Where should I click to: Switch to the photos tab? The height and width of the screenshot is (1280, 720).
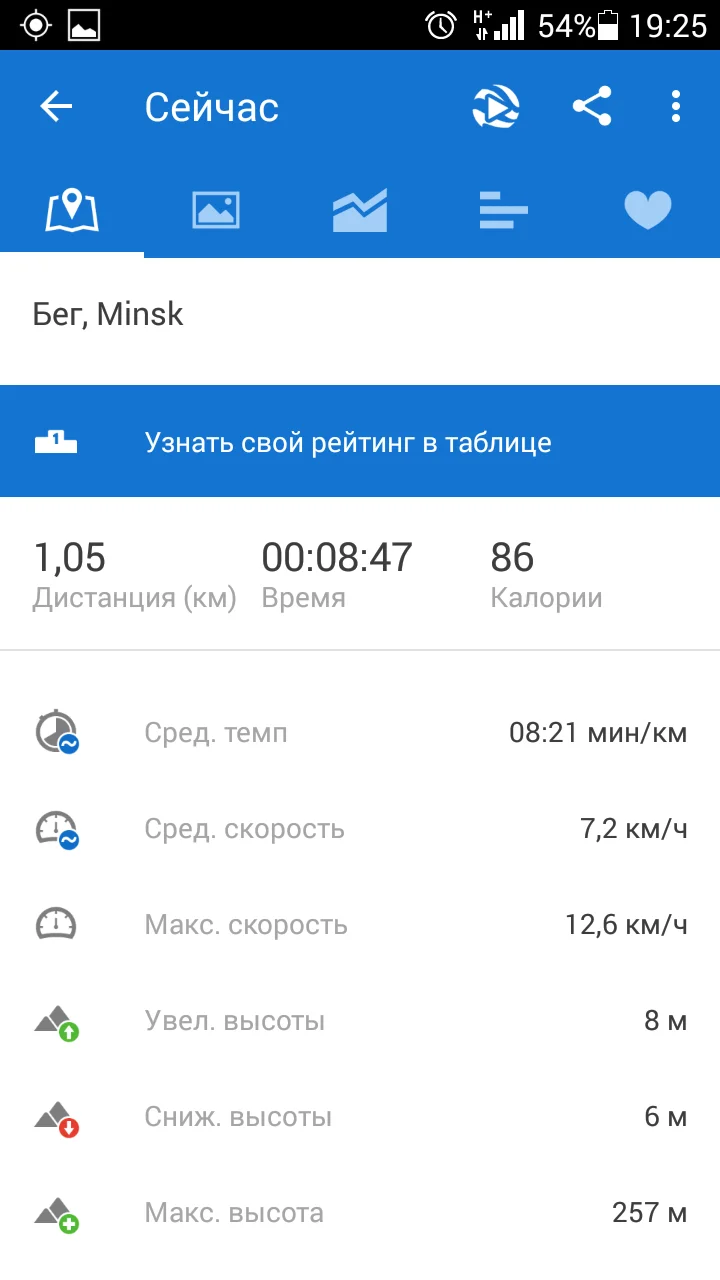(216, 210)
